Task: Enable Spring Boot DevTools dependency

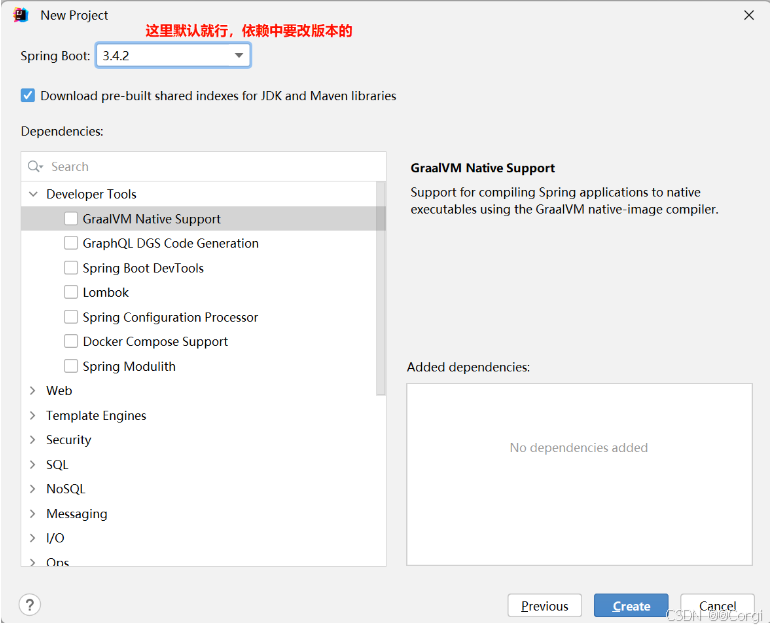Action: 71,268
